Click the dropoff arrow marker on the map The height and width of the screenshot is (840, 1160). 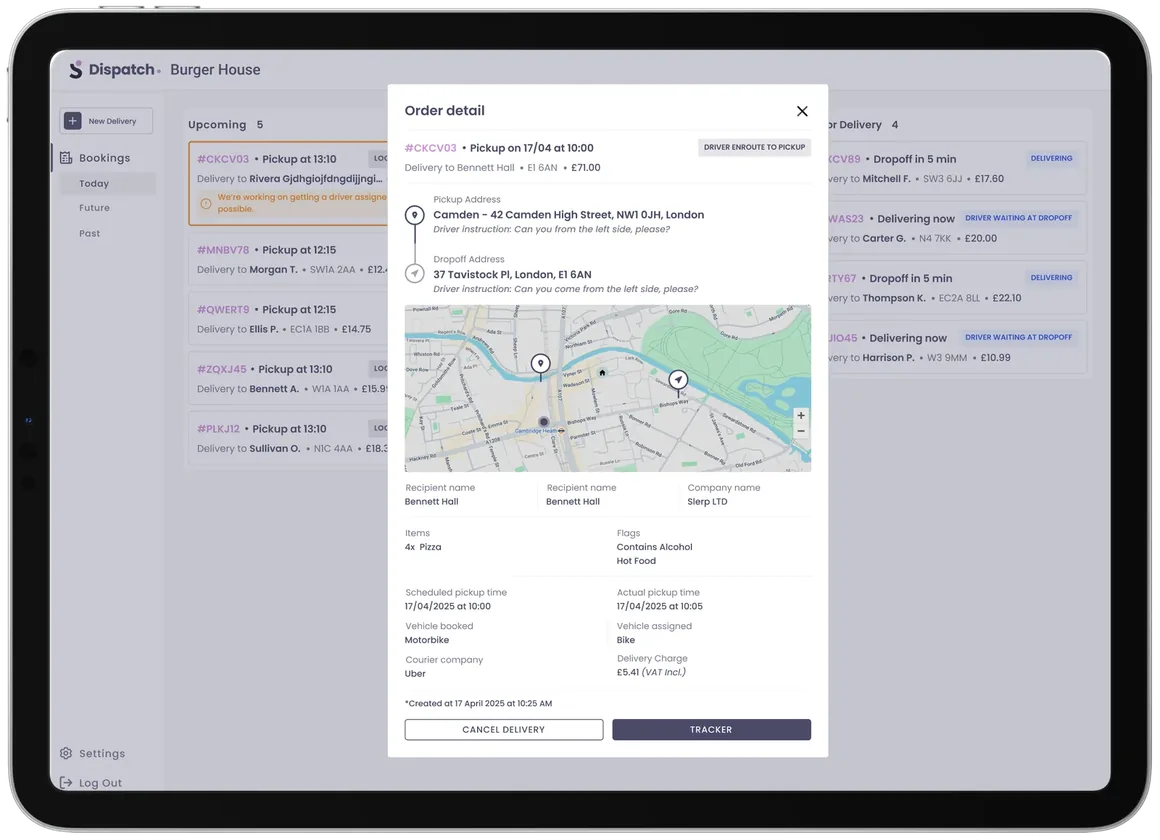[x=678, y=380]
